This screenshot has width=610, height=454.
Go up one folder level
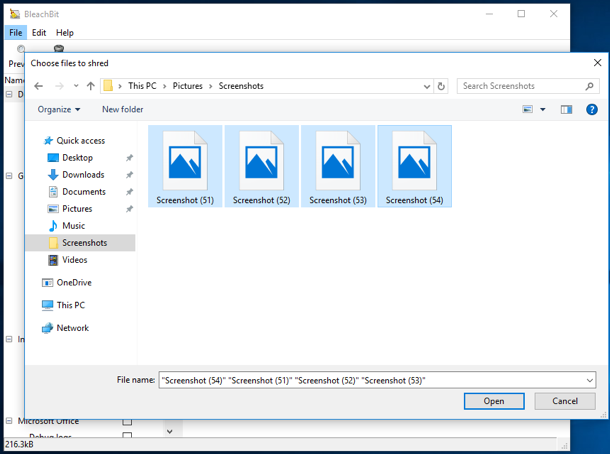click(x=90, y=86)
